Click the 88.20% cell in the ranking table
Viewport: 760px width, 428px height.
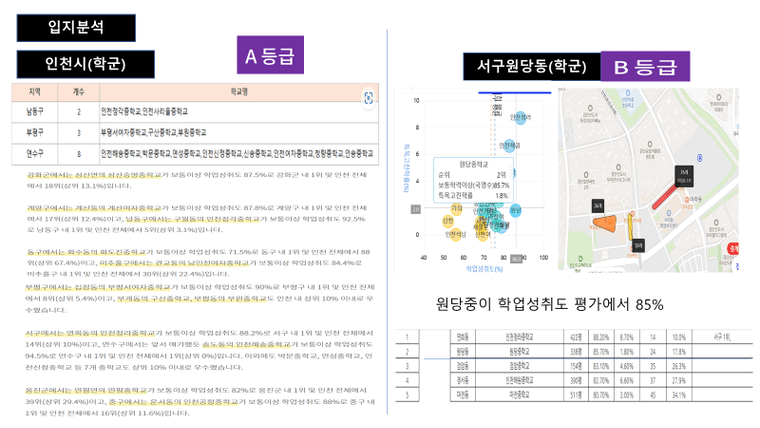(x=602, y=337)
